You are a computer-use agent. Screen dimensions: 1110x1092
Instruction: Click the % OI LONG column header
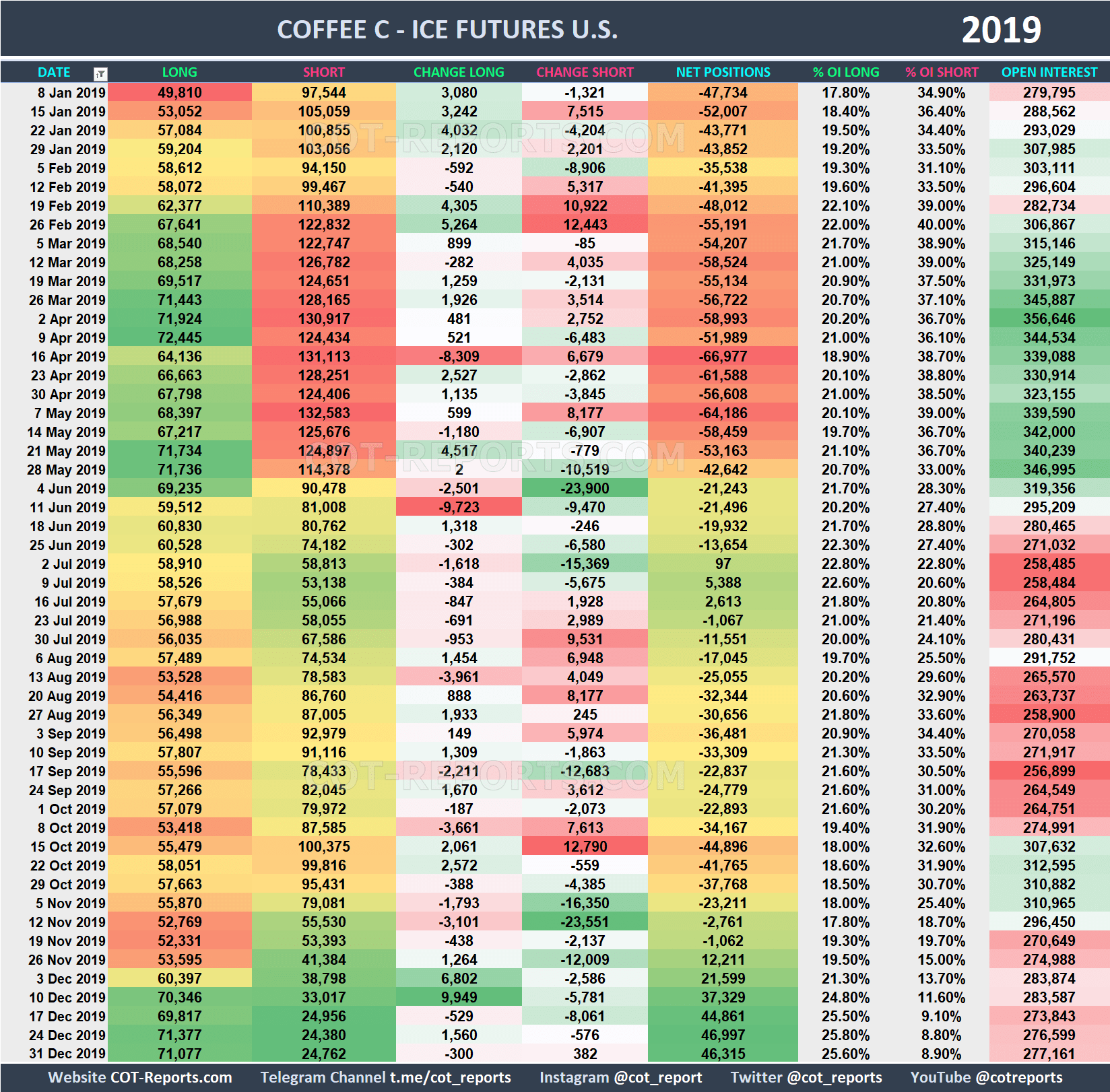[845, 72]
